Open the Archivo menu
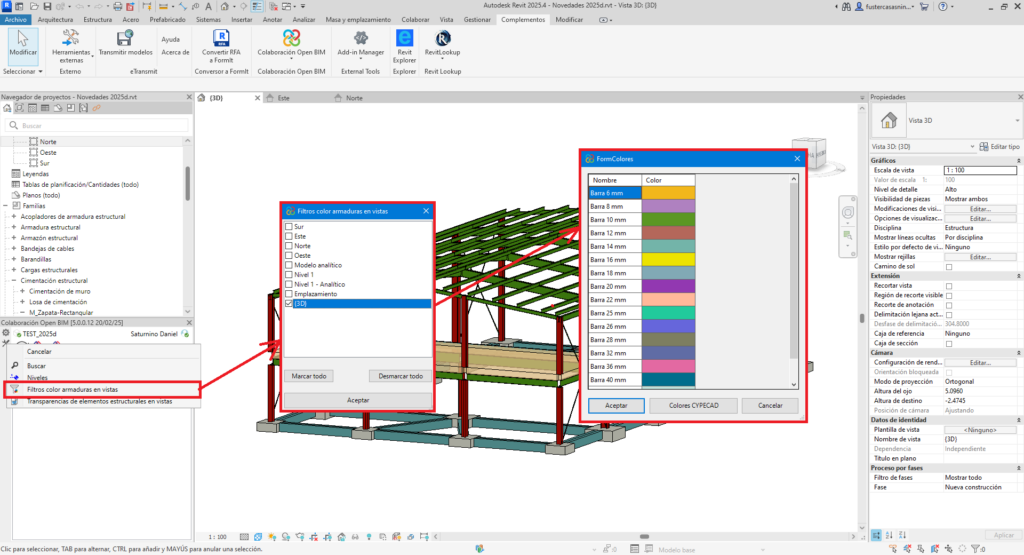This screenshot has width=1024, height=555. (x=16, y=20)
